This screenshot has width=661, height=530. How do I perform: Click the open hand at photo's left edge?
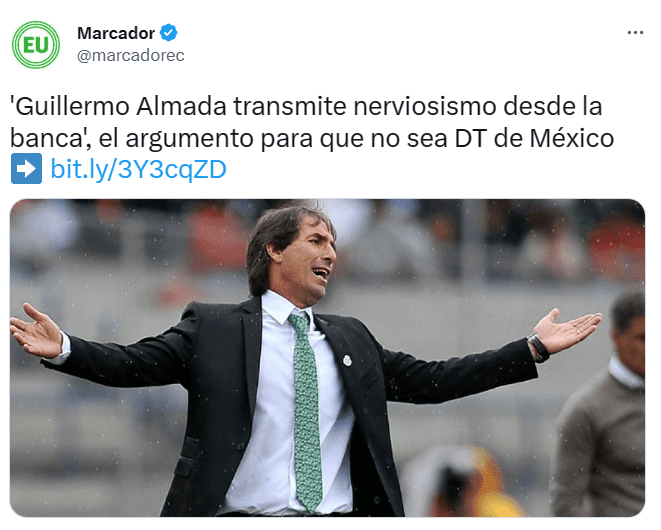(x=36, y=331)
